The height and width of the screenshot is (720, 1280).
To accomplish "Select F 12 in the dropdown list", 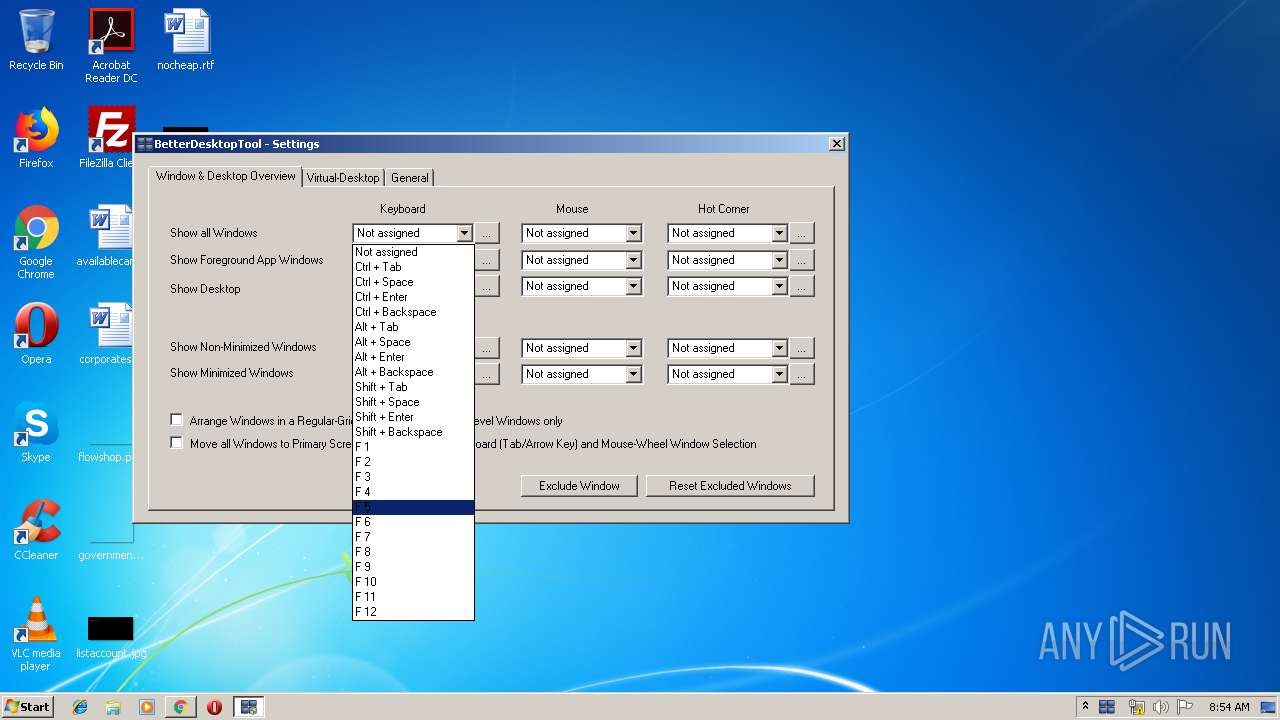I will 413,612.
